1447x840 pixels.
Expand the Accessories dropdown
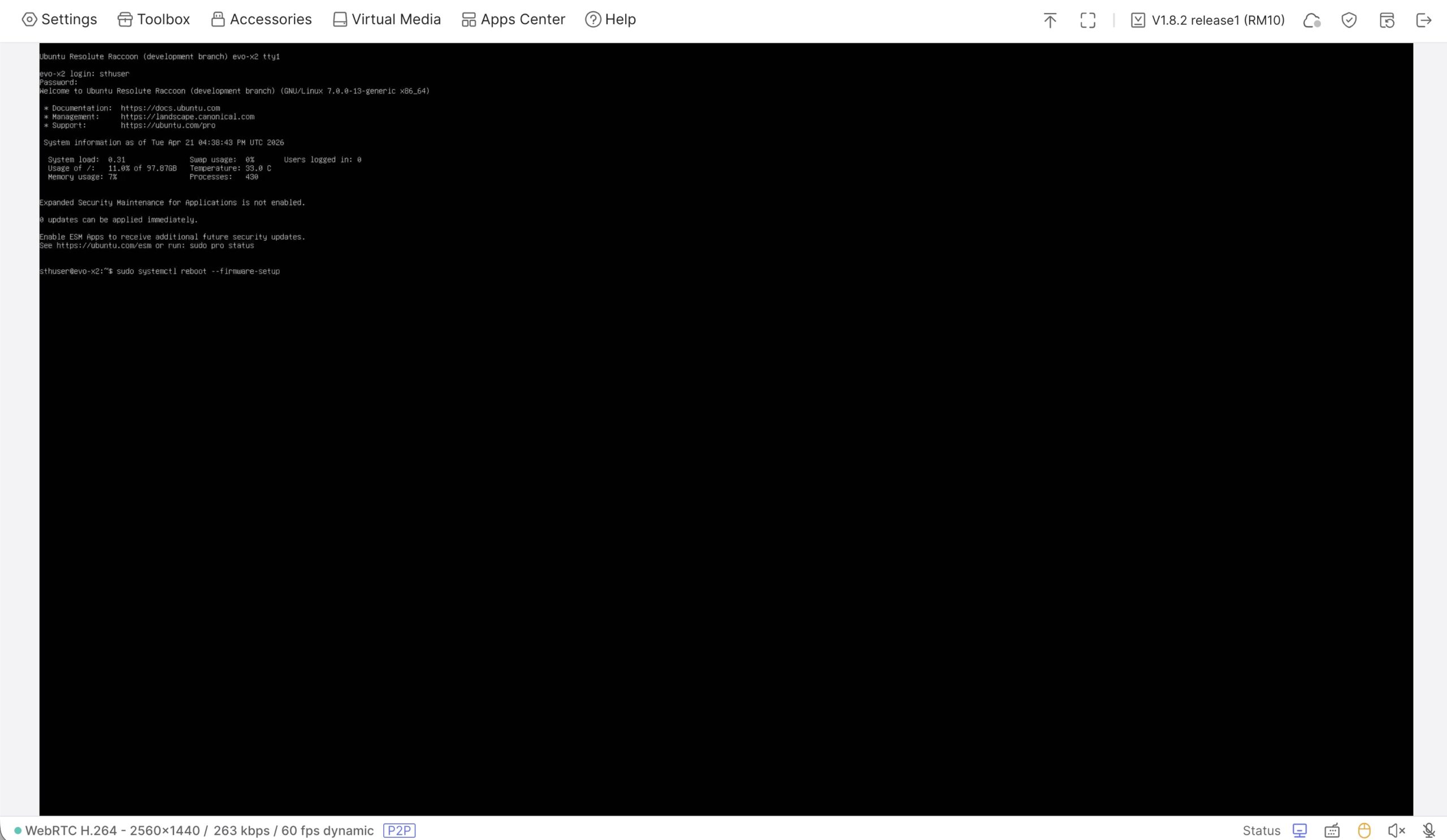261,20
